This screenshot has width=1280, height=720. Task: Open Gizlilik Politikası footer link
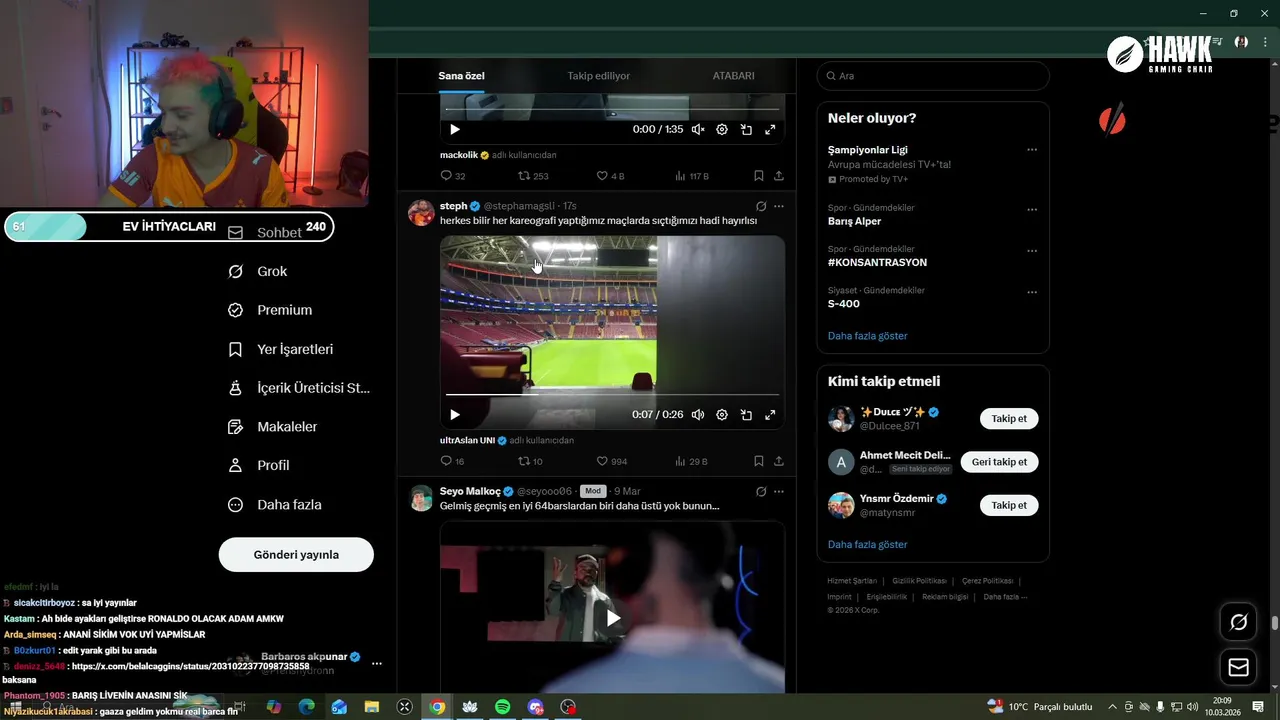click(919, 581)
